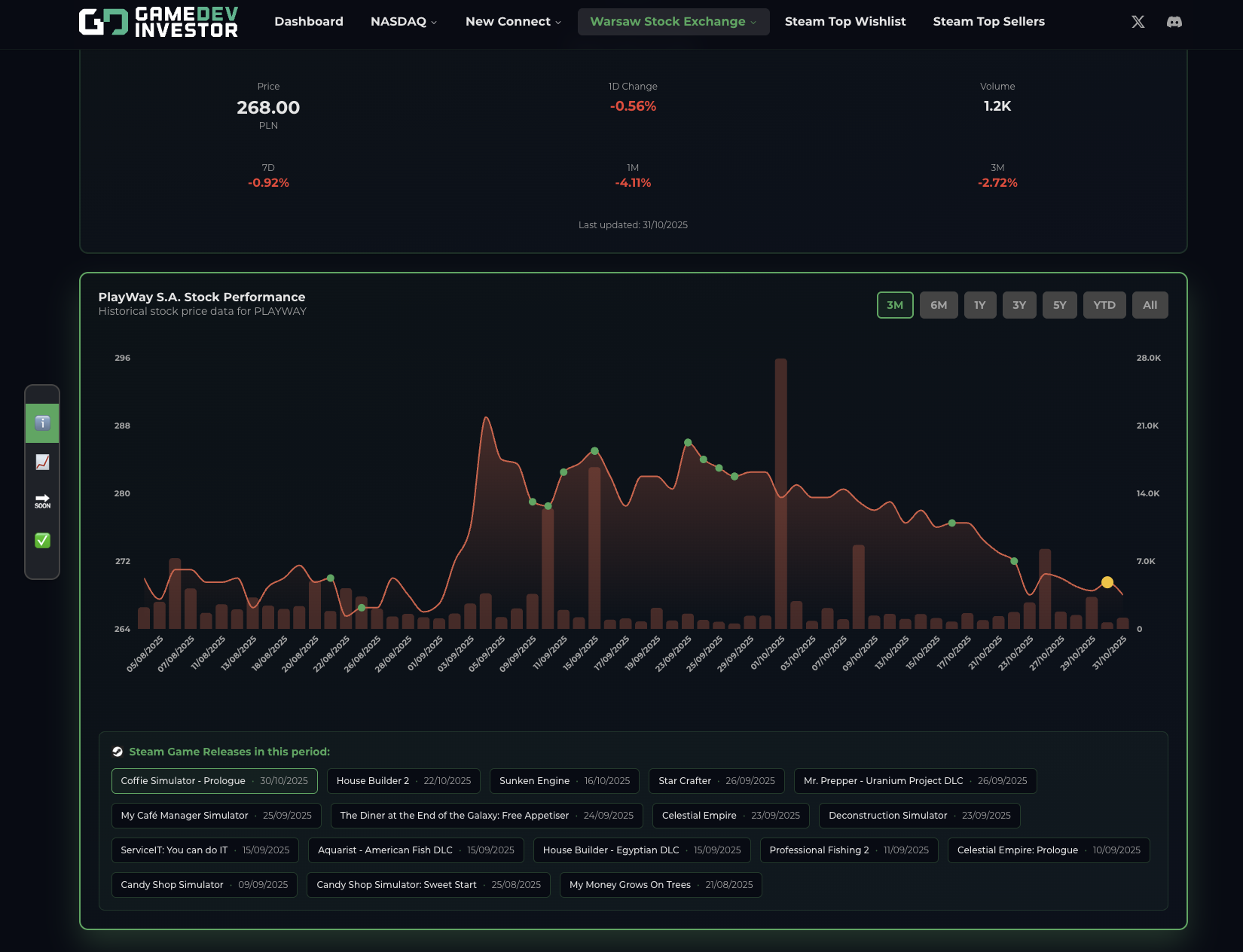Click Candy Shop Simulator: Sweet Start tag
The height and width of the screenshot is (952, 1243).
pyautogui.click(x=429, y=885)
